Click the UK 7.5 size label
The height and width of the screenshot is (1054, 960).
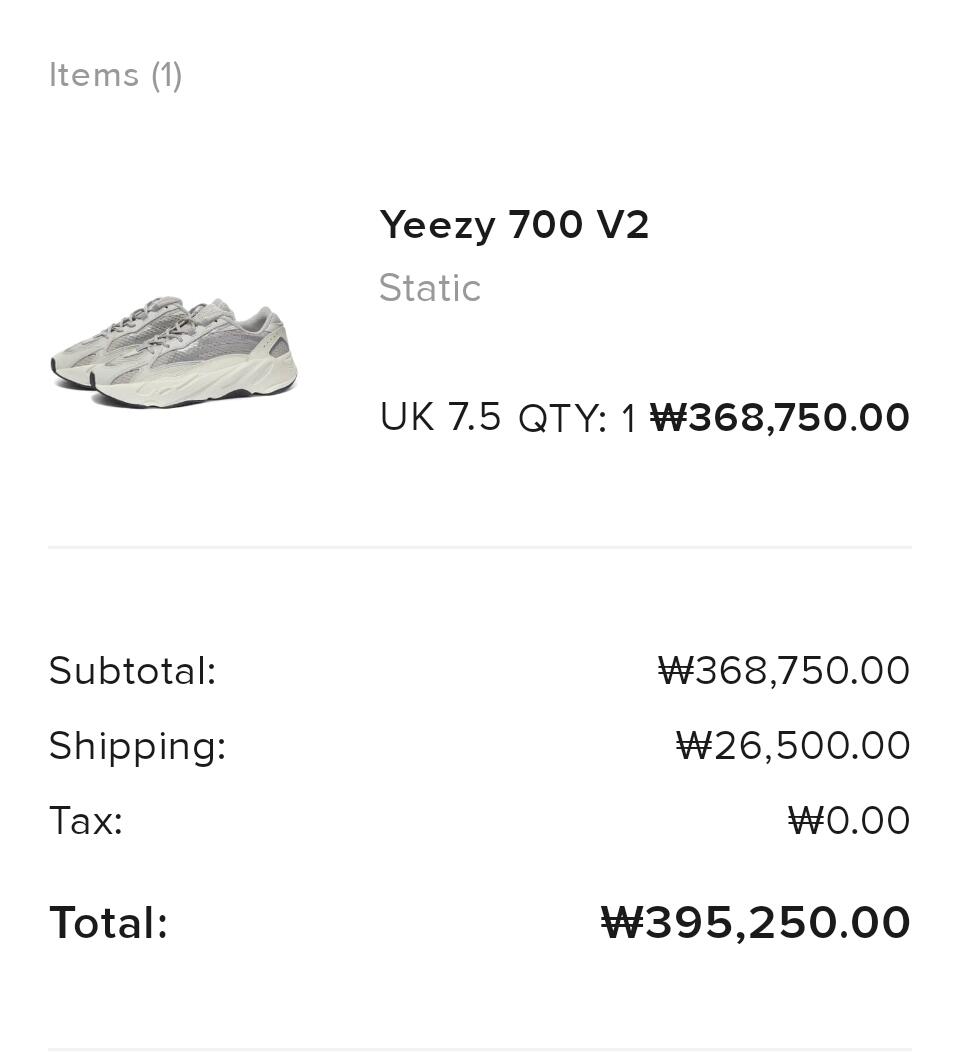440,418
